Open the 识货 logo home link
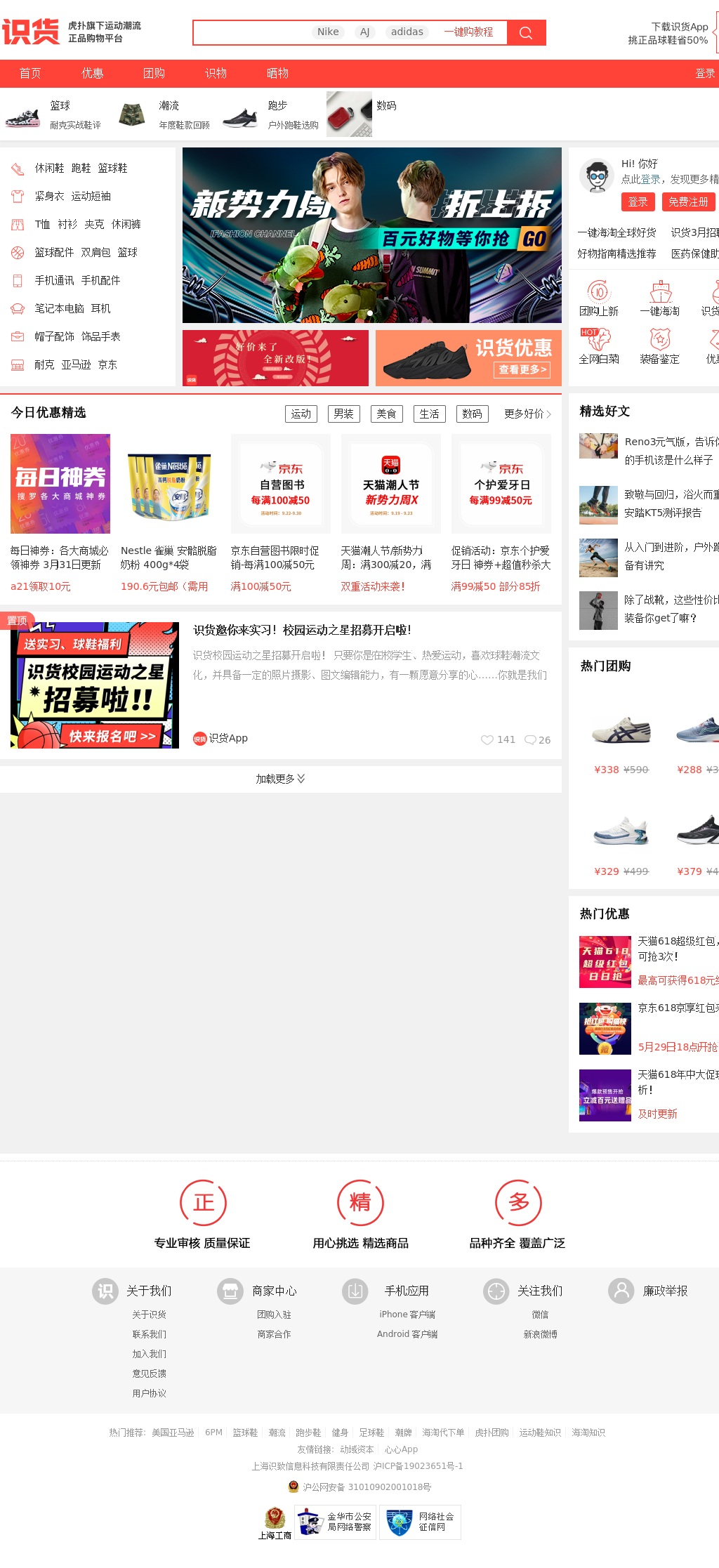Screen dimensions: 719x1568 (31, 32)
